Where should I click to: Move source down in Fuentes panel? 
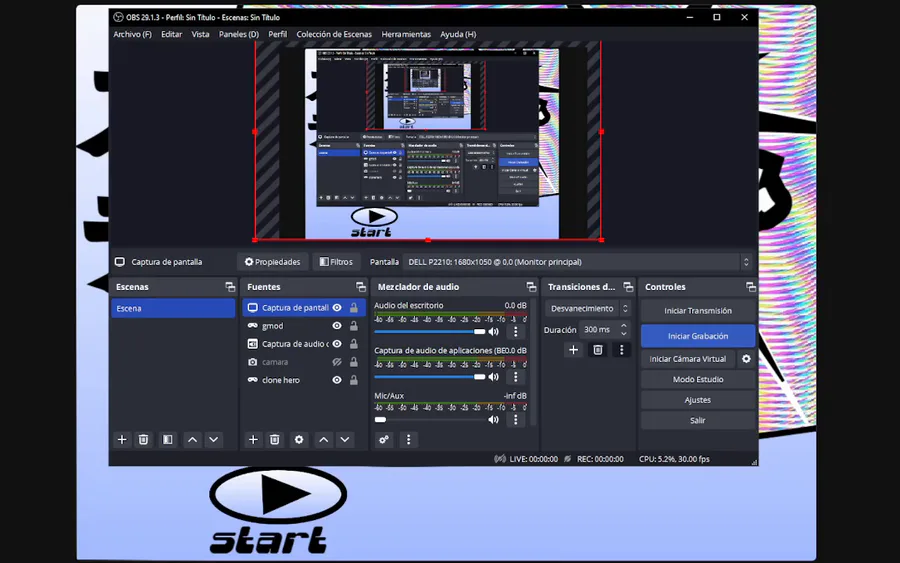(x=345, y=440)
